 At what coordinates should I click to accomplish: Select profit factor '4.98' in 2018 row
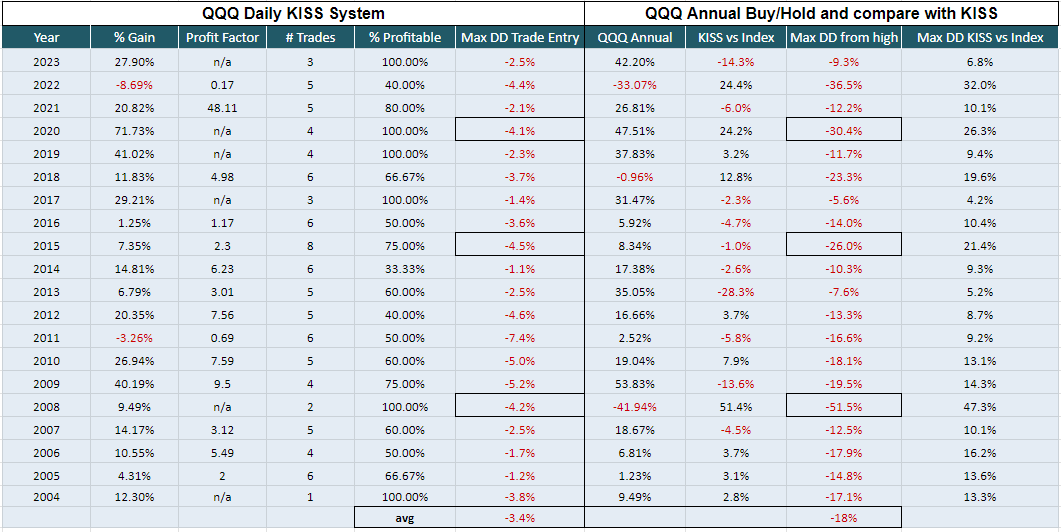point(223,177)
